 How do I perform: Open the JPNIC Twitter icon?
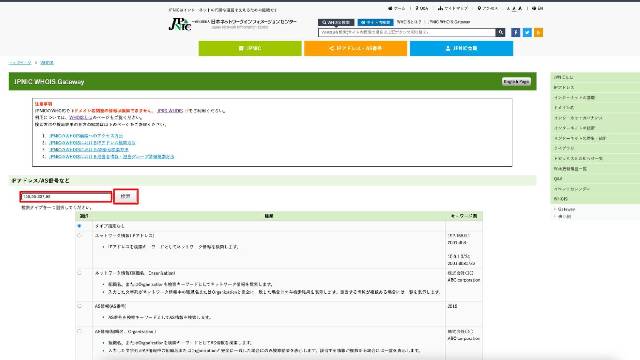[x=527, y=32]
